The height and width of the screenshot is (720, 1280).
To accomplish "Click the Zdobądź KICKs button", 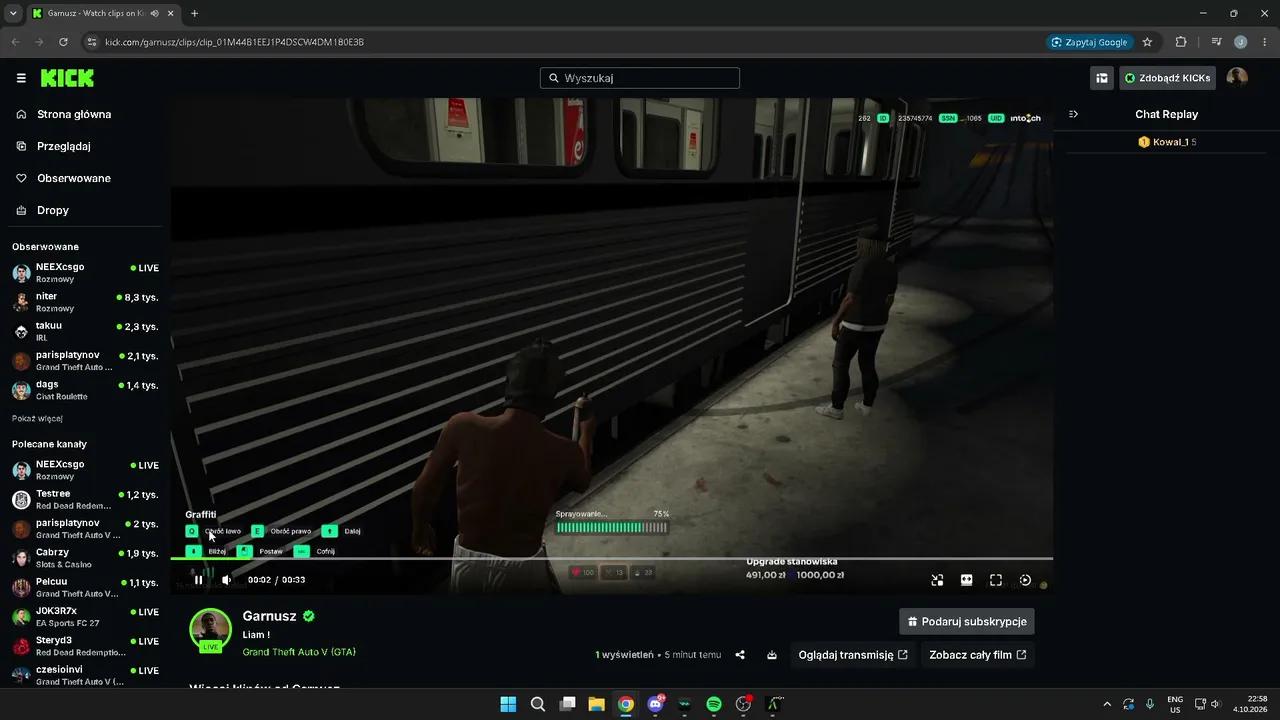I will click(x=1168, y=78).
